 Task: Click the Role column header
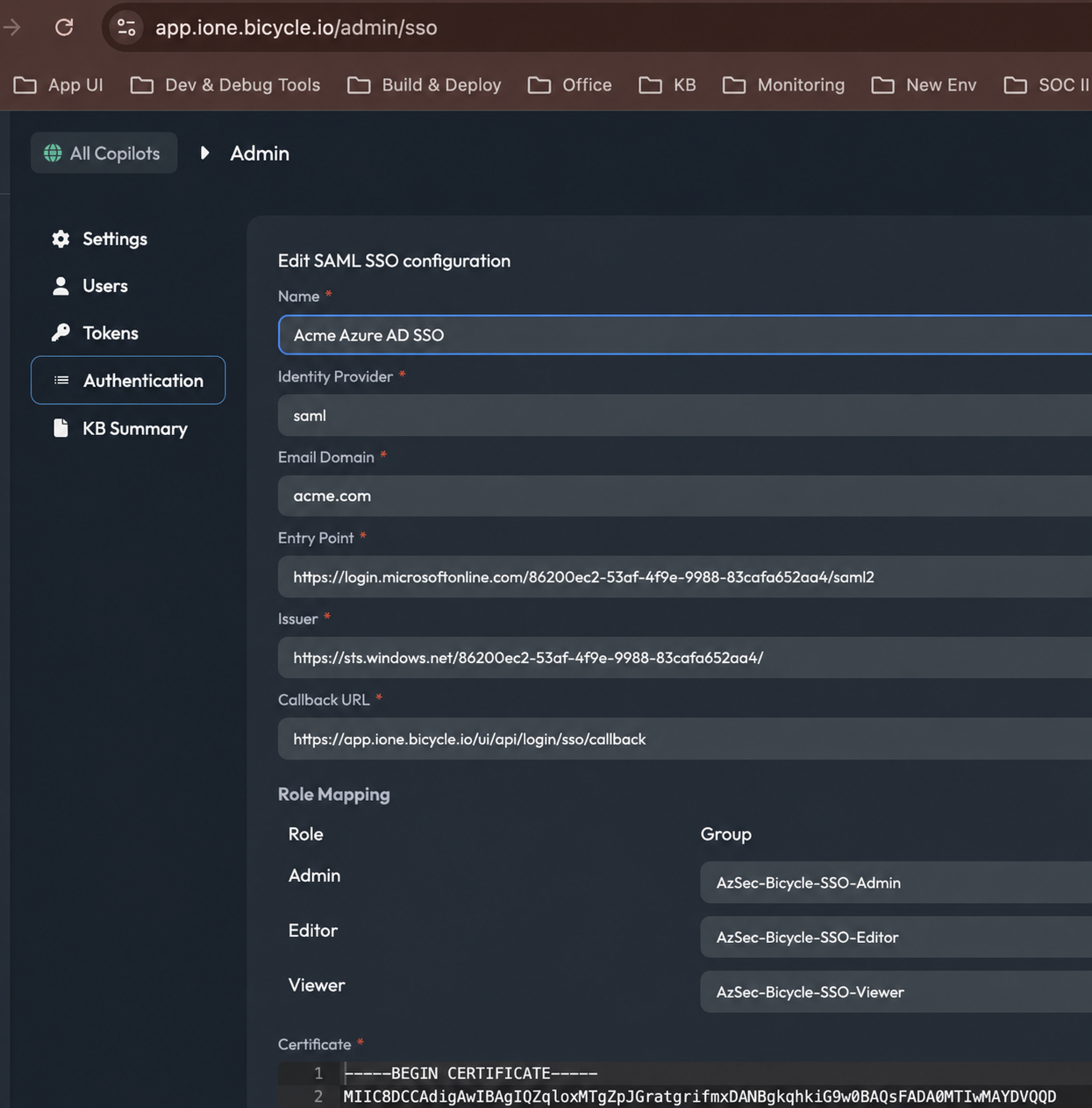point(306,834)
